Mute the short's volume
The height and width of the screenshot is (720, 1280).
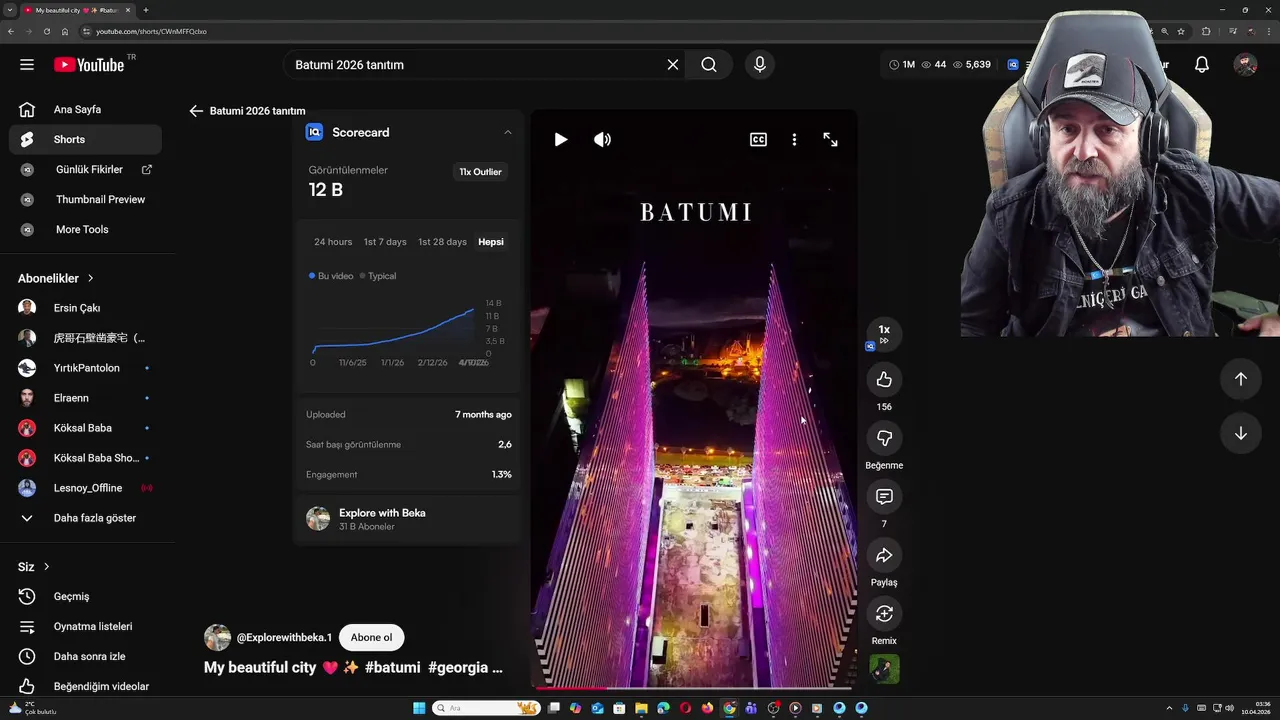(x=602, y=140)
